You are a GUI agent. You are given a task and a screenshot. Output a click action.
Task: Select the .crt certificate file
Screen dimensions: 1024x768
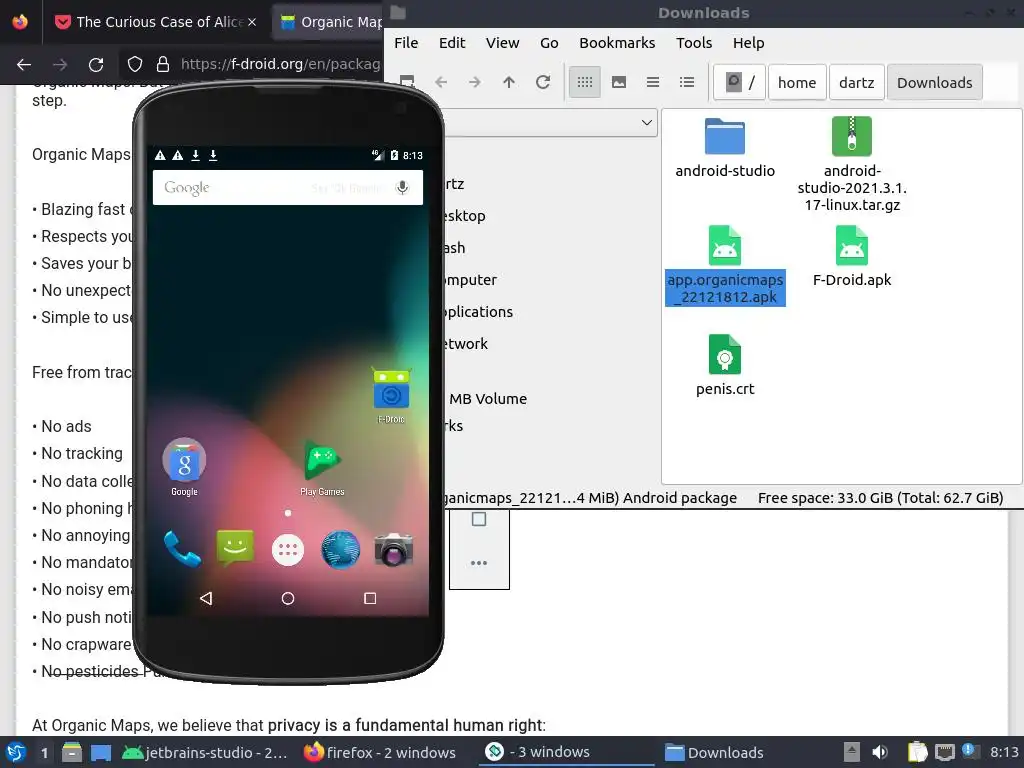725,366
